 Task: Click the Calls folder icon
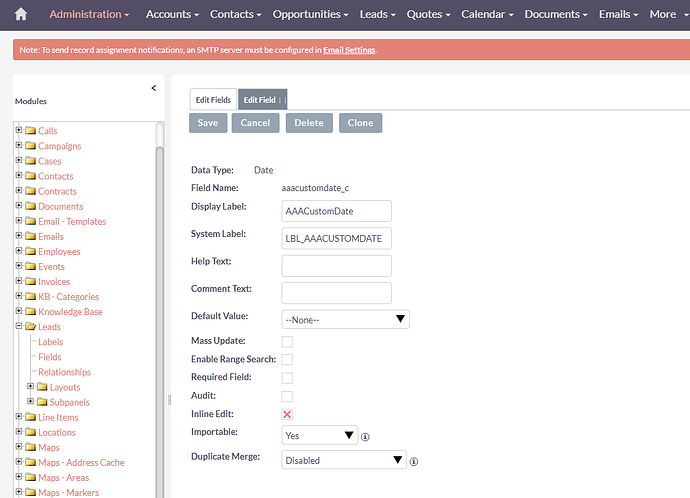[x=30, y=130]
